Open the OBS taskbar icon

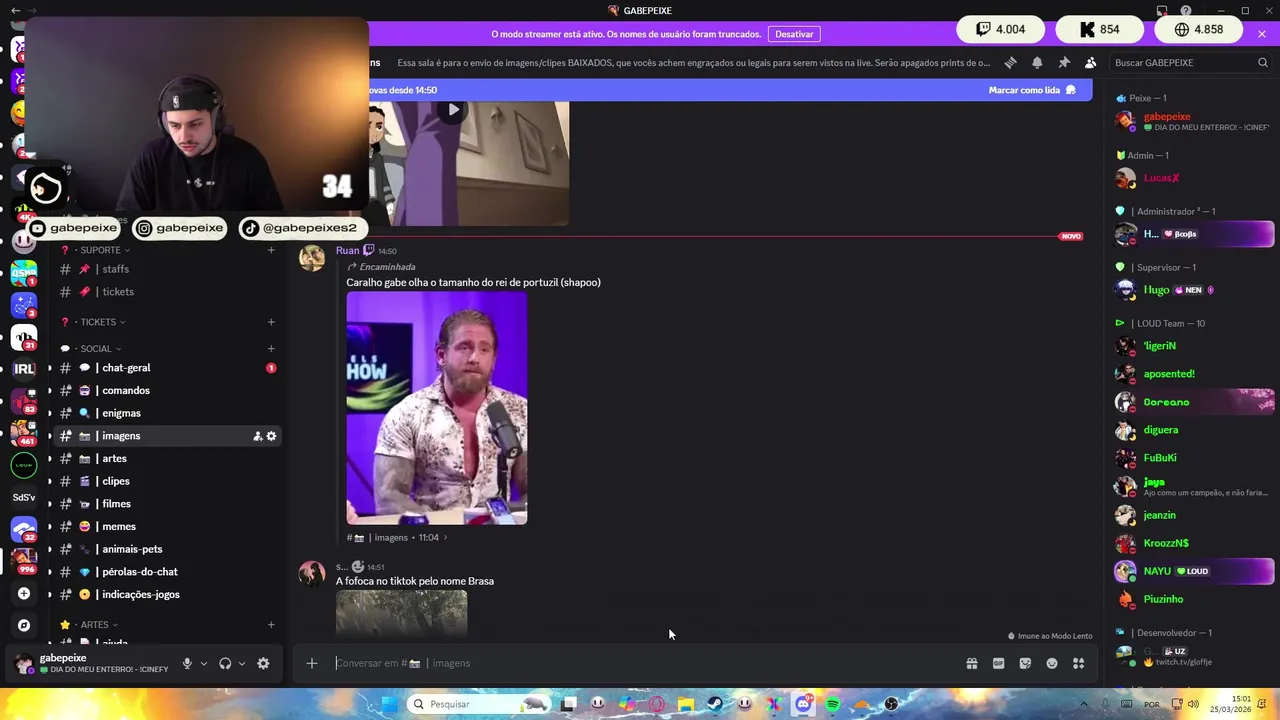click(x=891, y=704)
